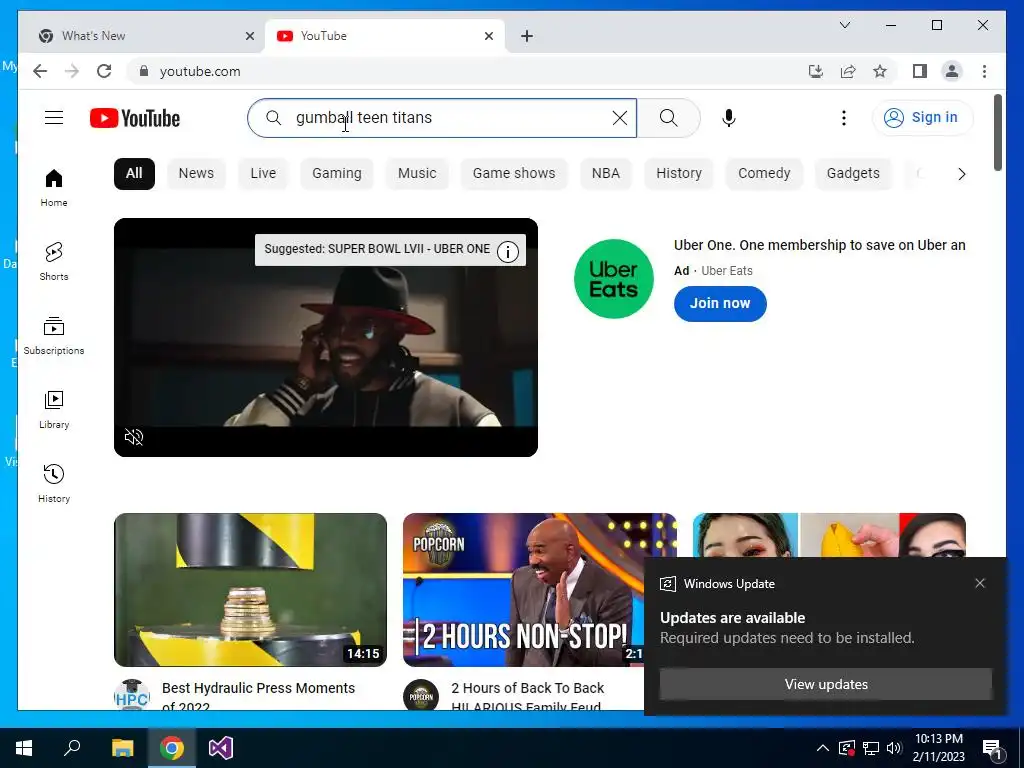The height and width of the screenshot is (768, 1024).
Task: Open the Chrome three-dot menu
Action: (x=984, y=71)
